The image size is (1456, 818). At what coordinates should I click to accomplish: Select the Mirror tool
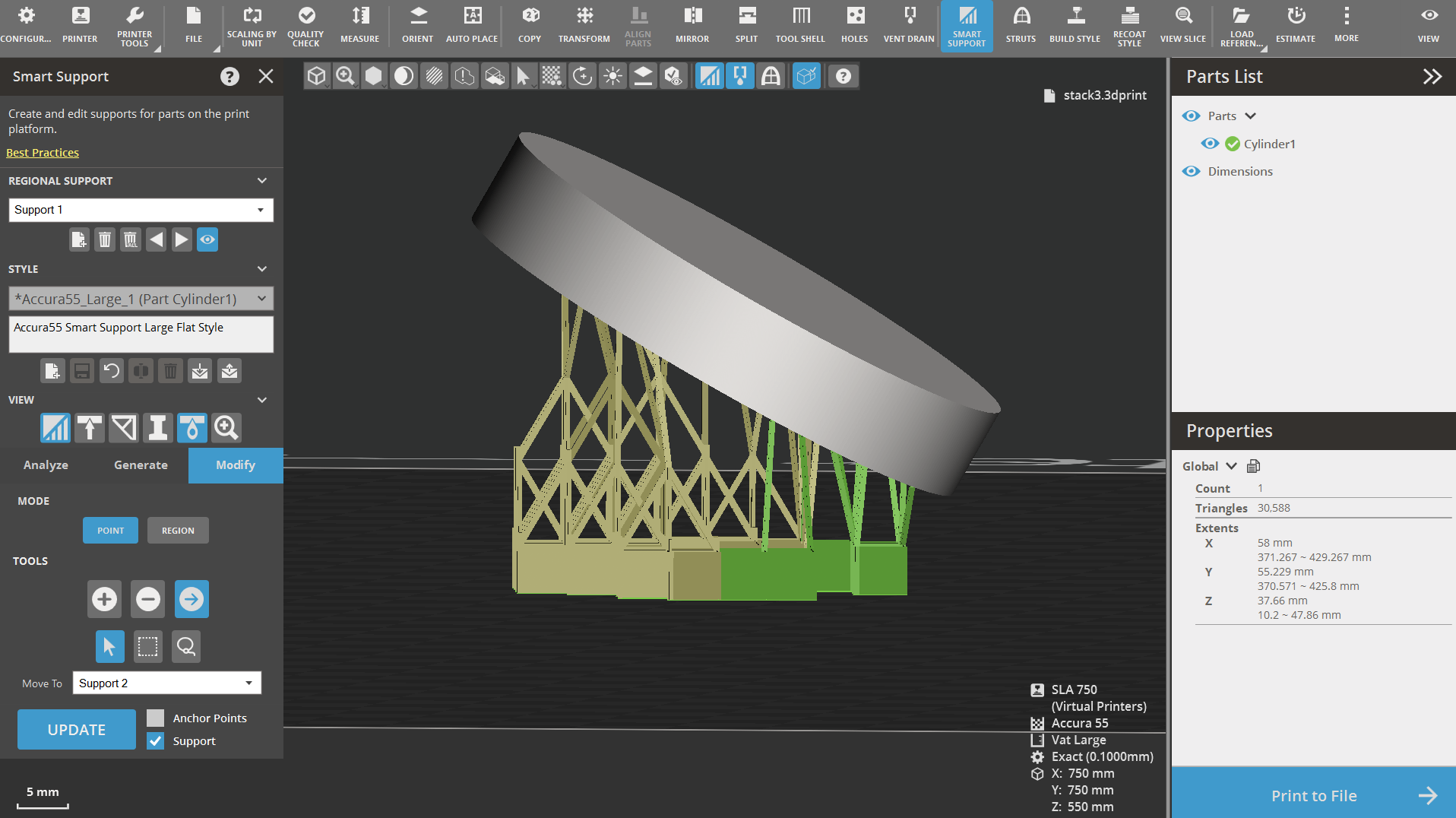[x=692, y=24]
